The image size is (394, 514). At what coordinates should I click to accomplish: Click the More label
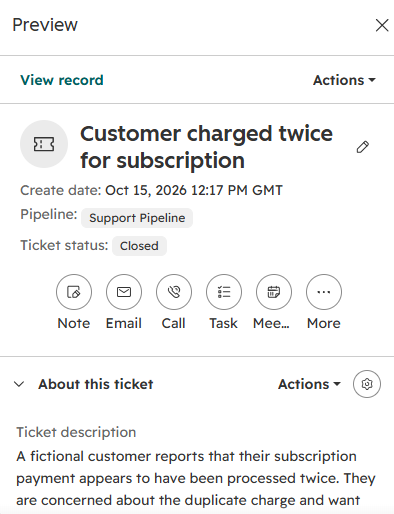pos(324,323)
